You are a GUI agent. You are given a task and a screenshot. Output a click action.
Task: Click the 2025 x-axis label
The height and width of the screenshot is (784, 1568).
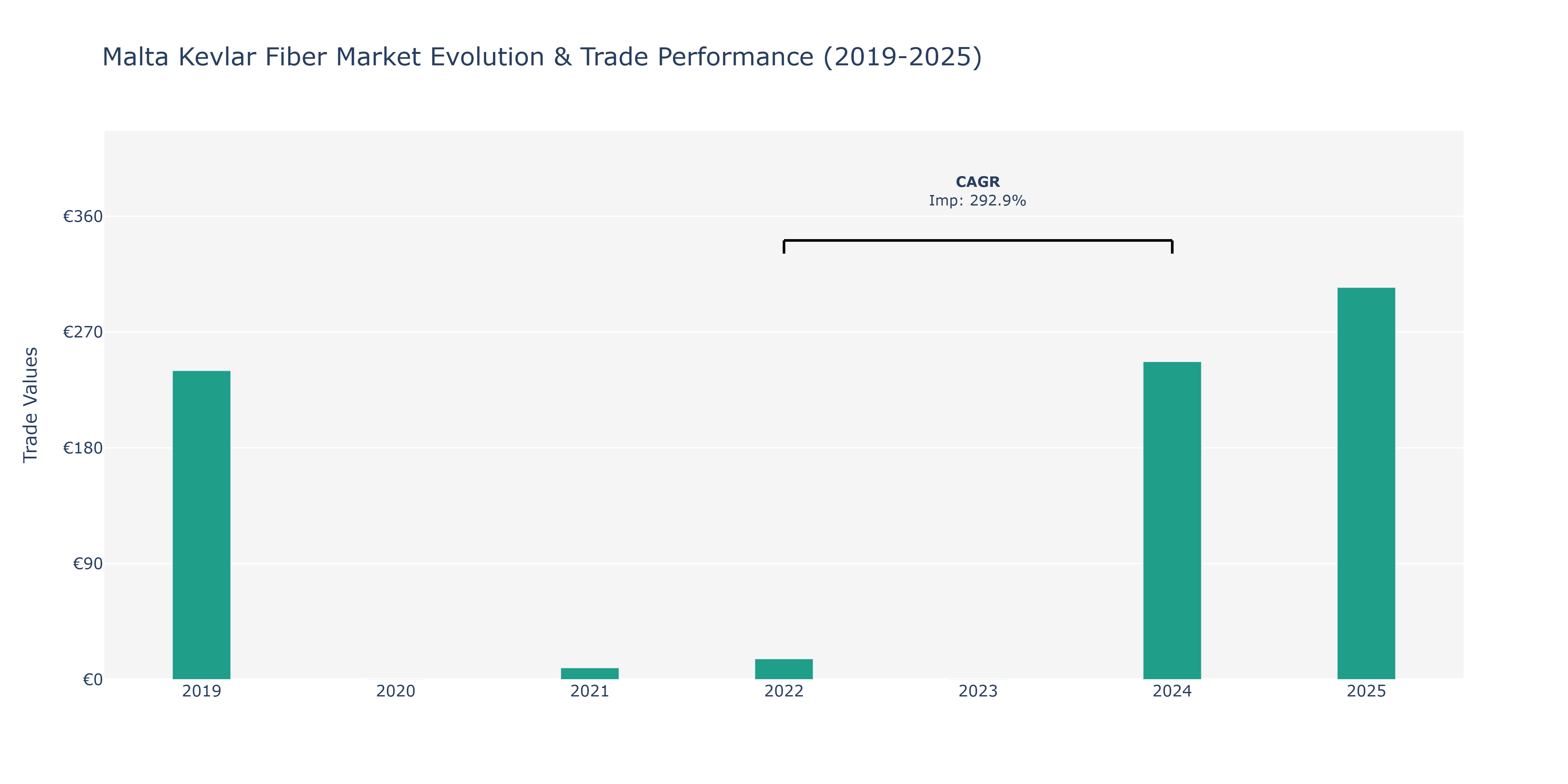point(1366,692)
